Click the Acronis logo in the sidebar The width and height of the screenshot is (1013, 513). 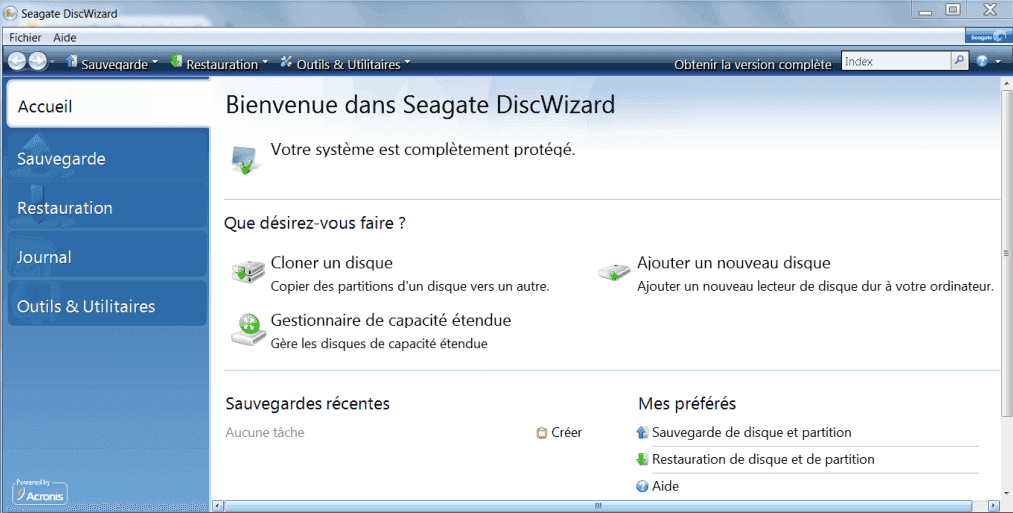click(x=40, y=492)
